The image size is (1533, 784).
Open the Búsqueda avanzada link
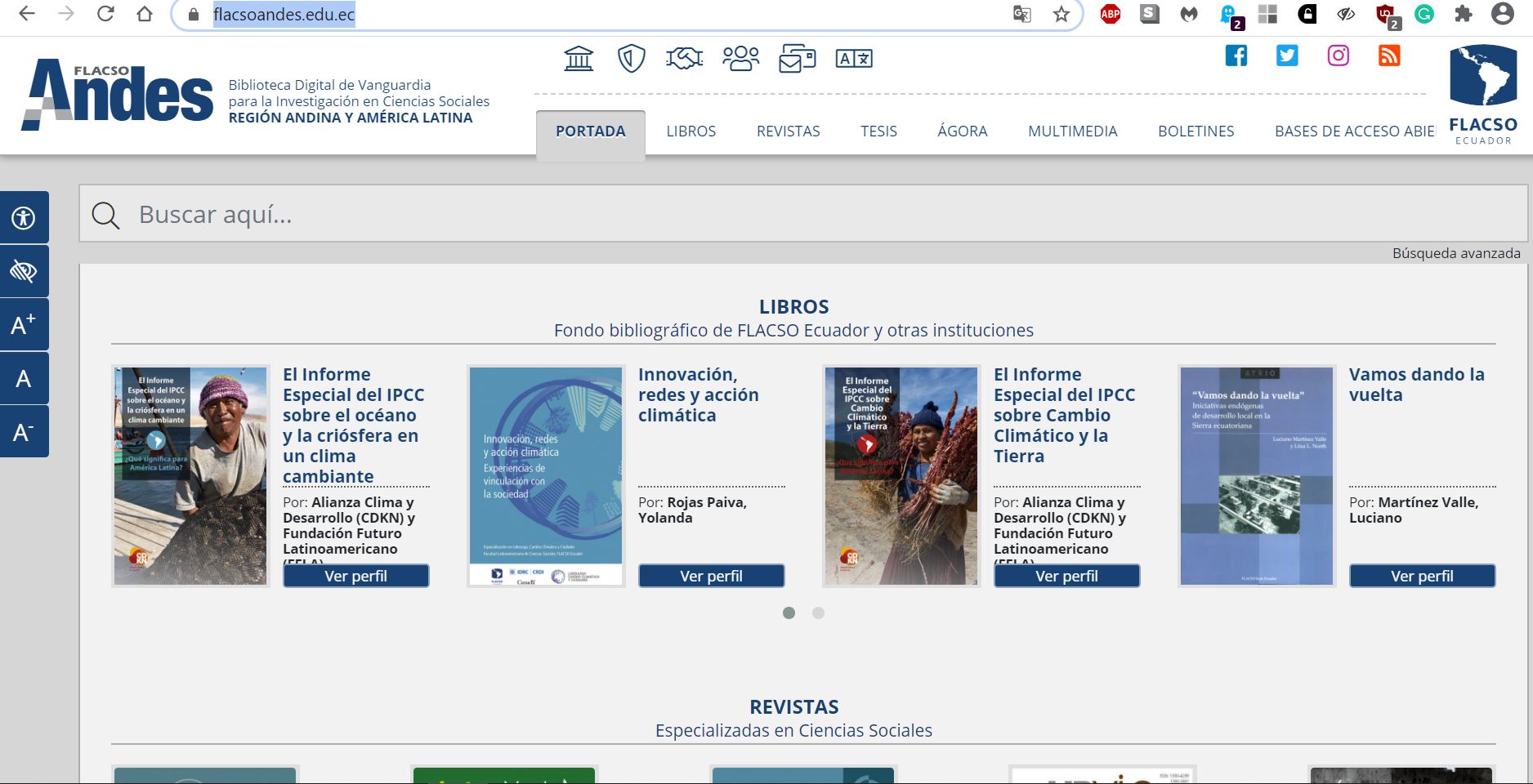[x=1456, y=253]
